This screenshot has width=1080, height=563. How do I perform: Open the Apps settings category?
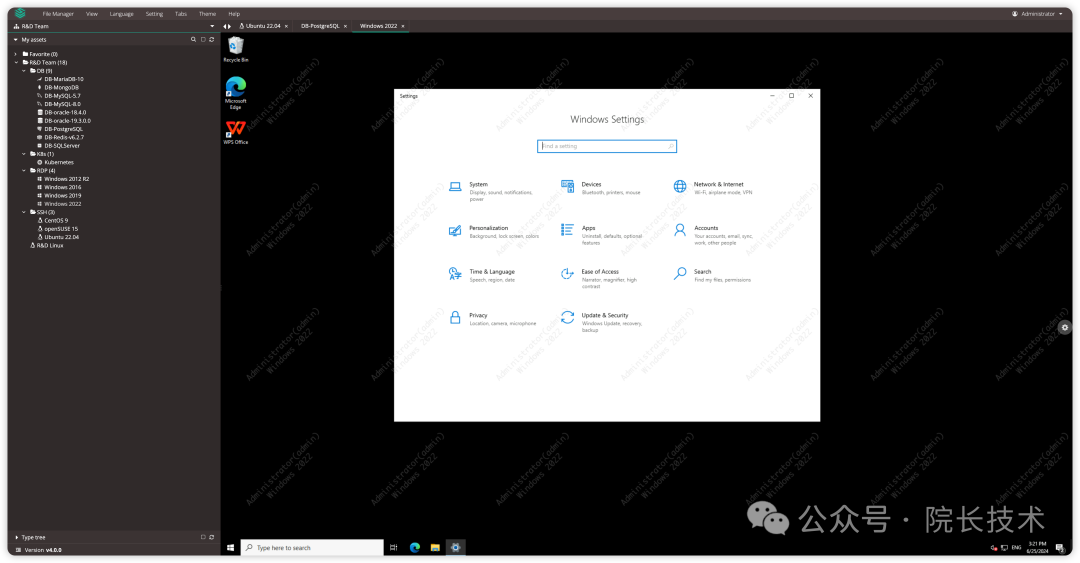tap(601, 234)
